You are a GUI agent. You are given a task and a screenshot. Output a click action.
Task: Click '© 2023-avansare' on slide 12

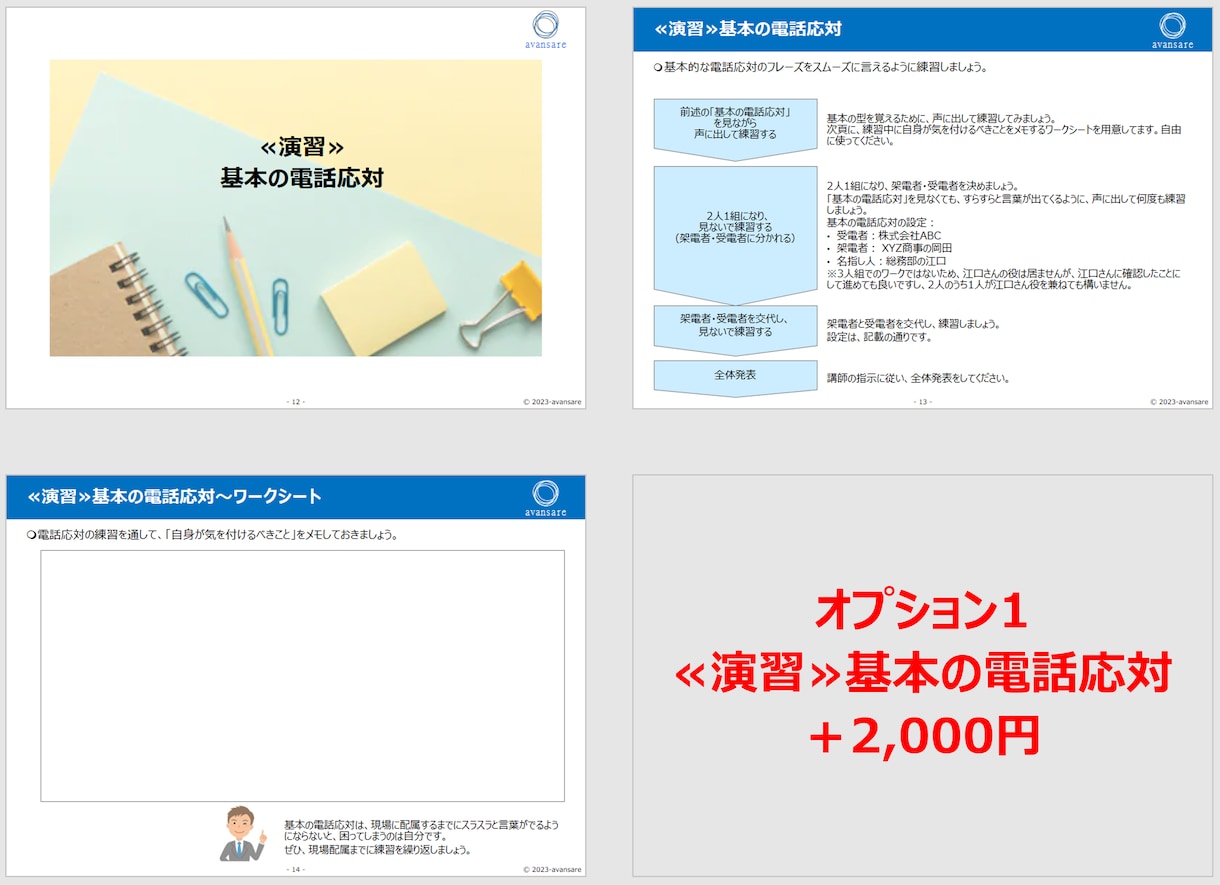pos(552,402)
